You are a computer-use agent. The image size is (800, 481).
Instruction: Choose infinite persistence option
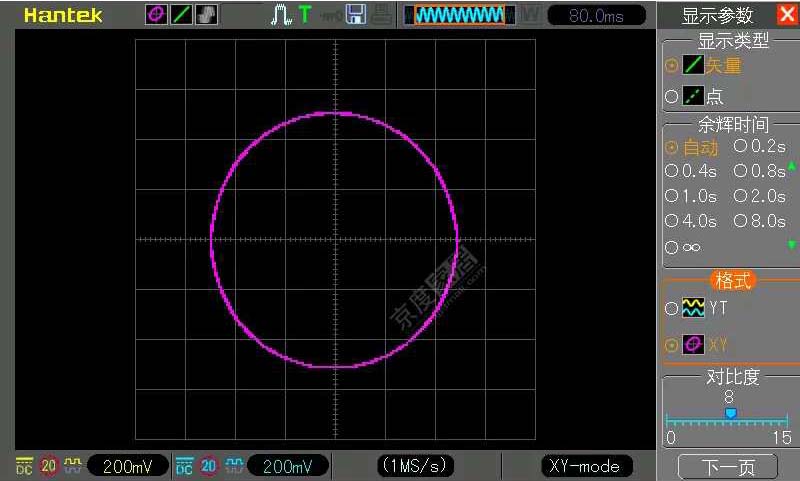(686, 247)
